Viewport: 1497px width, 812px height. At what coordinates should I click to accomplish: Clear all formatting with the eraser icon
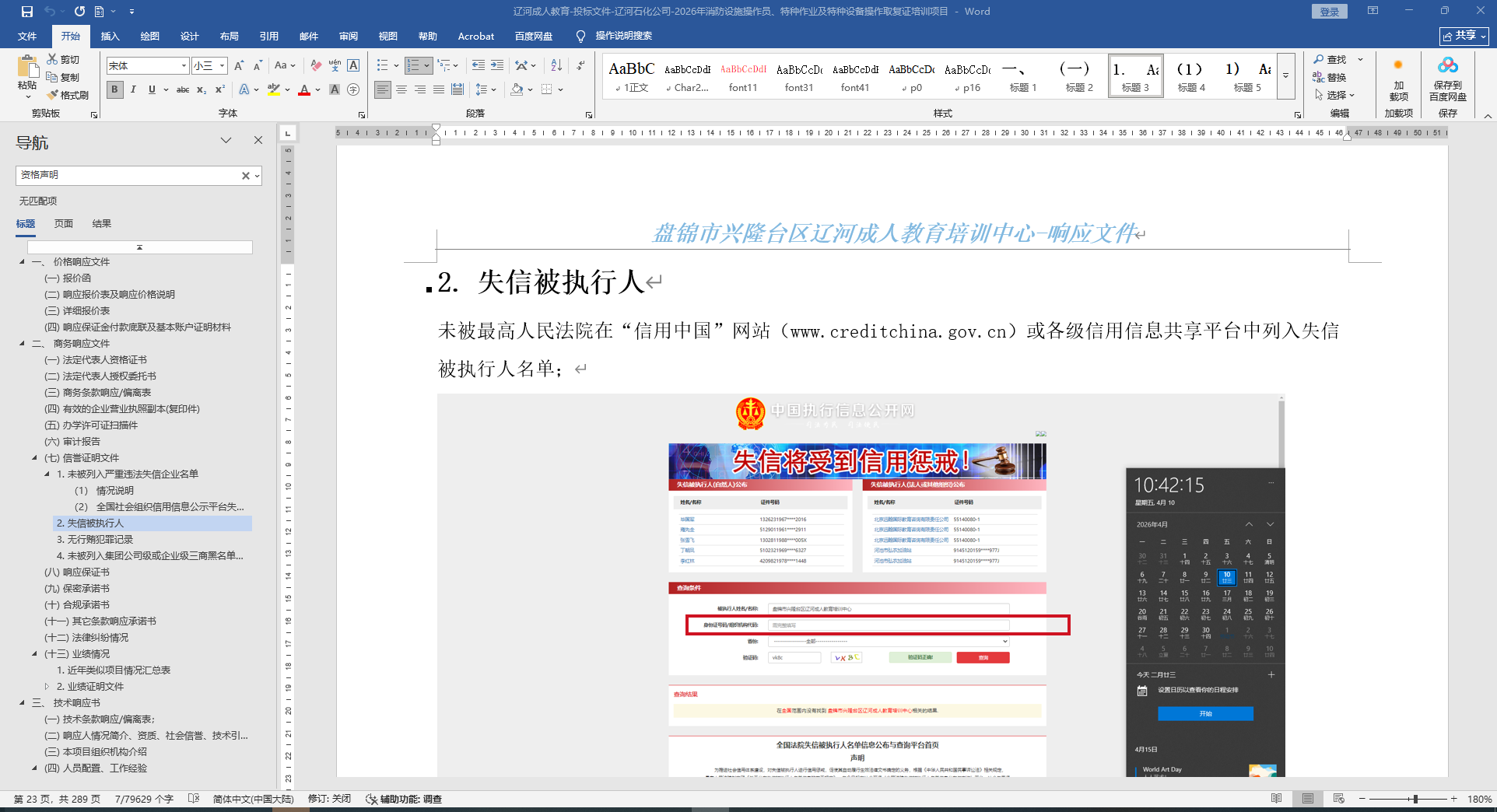point(315,66)
